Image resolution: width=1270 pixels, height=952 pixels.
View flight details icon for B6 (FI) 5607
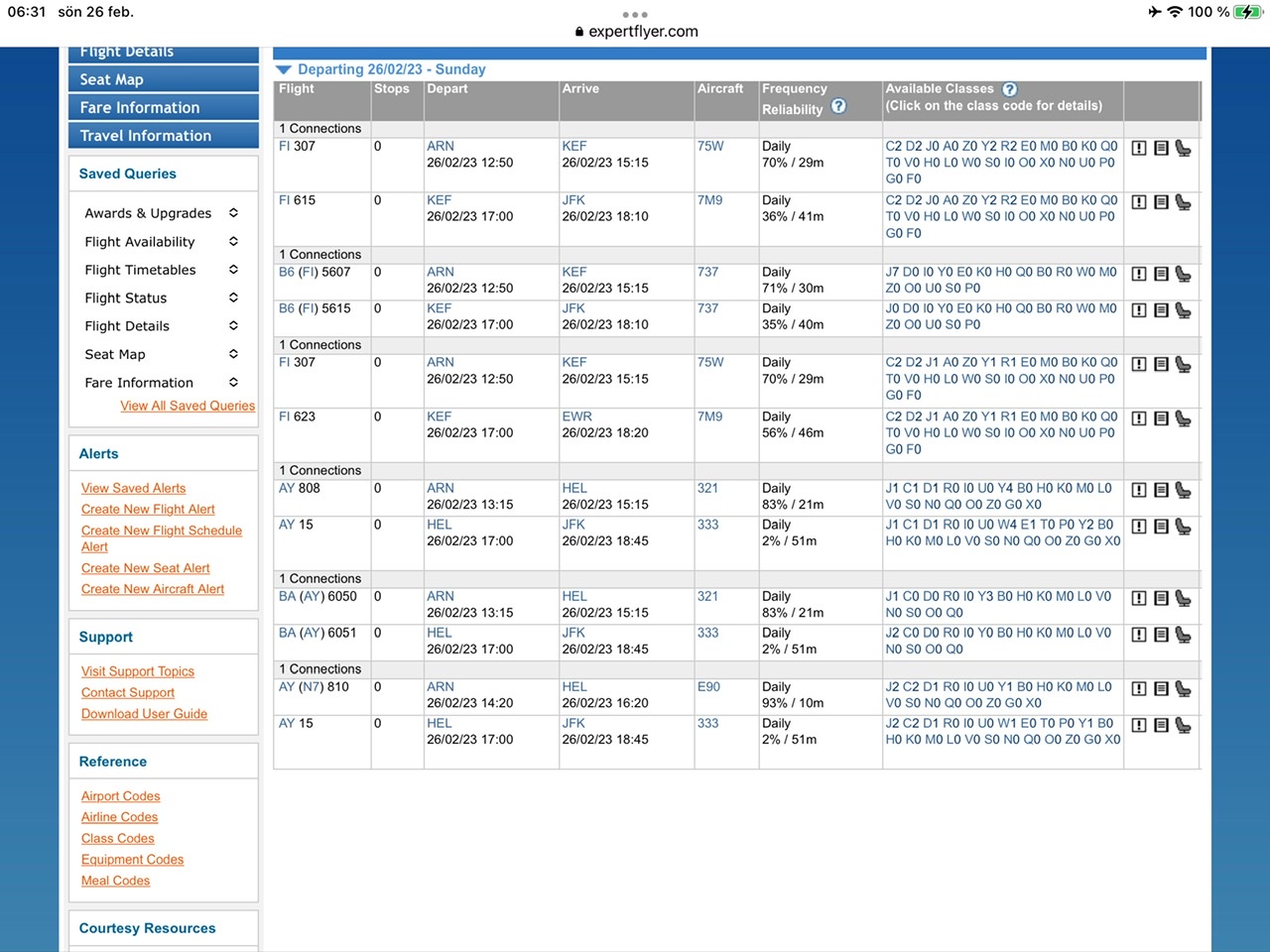1161,275
